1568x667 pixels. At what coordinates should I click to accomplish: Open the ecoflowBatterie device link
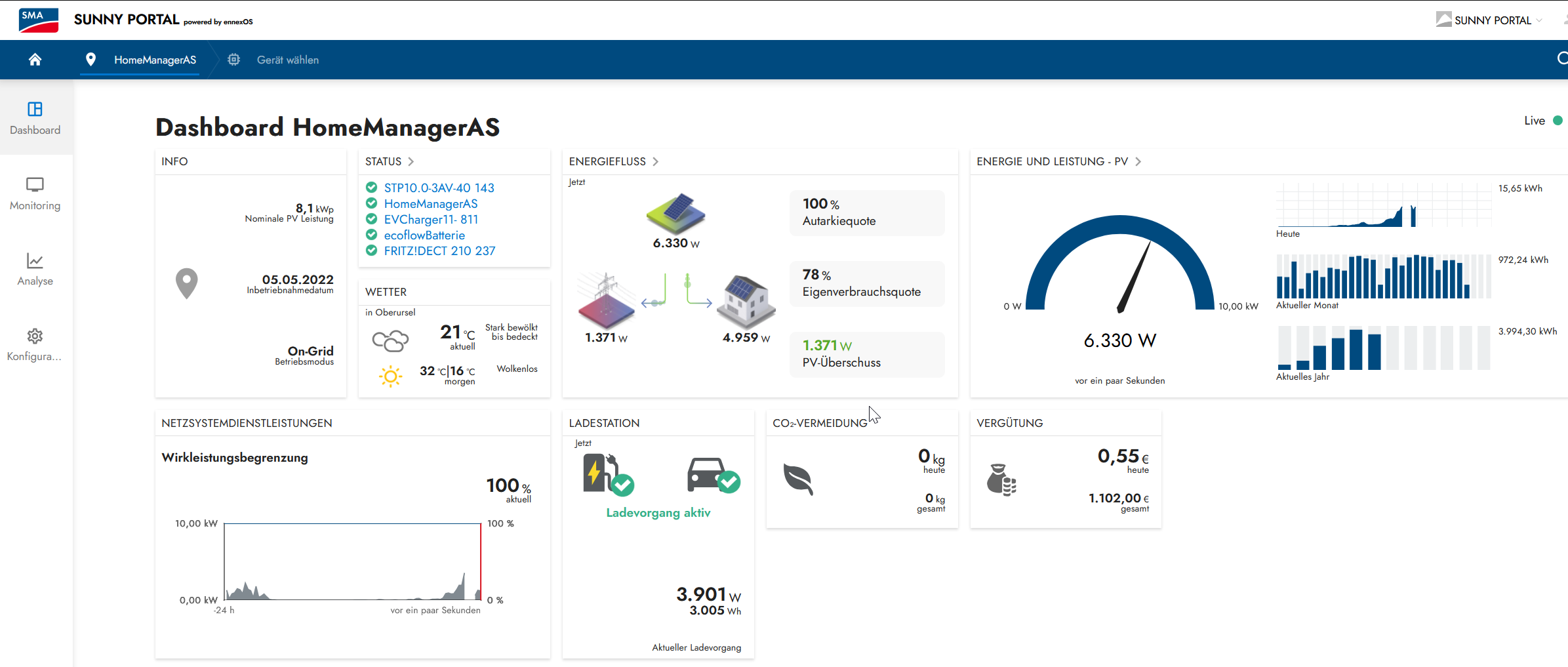(424, 235)
